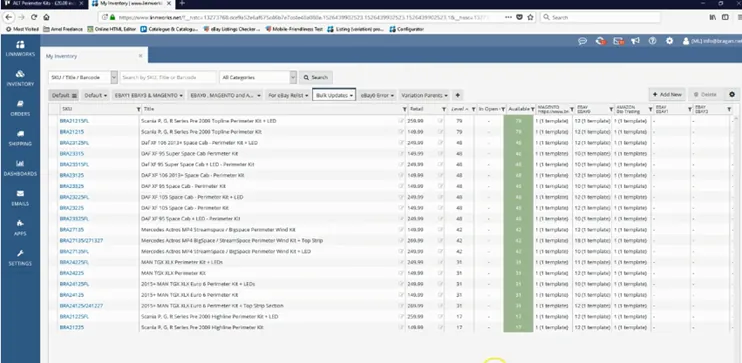Open the announcements megaphone icon

[636, 41]
